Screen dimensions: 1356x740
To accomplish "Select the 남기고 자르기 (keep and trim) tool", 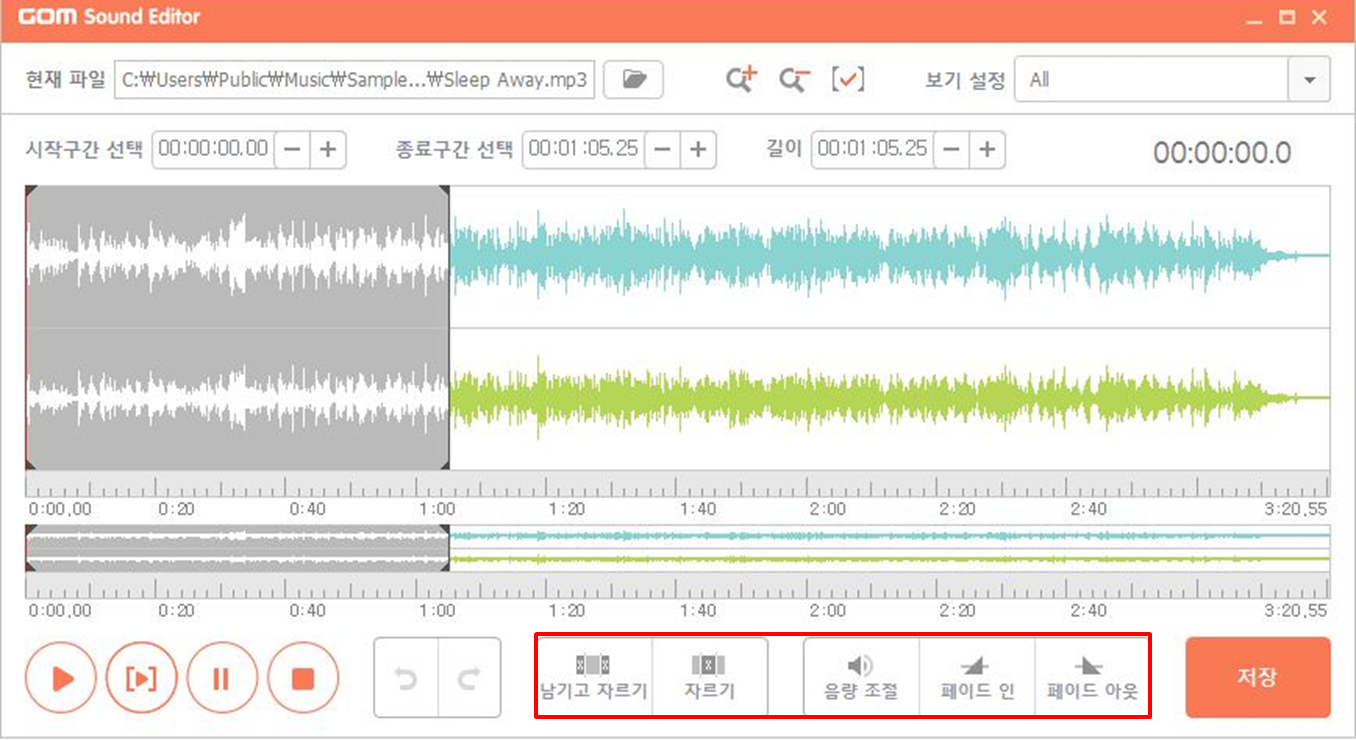I will click(x=595, y=676).
